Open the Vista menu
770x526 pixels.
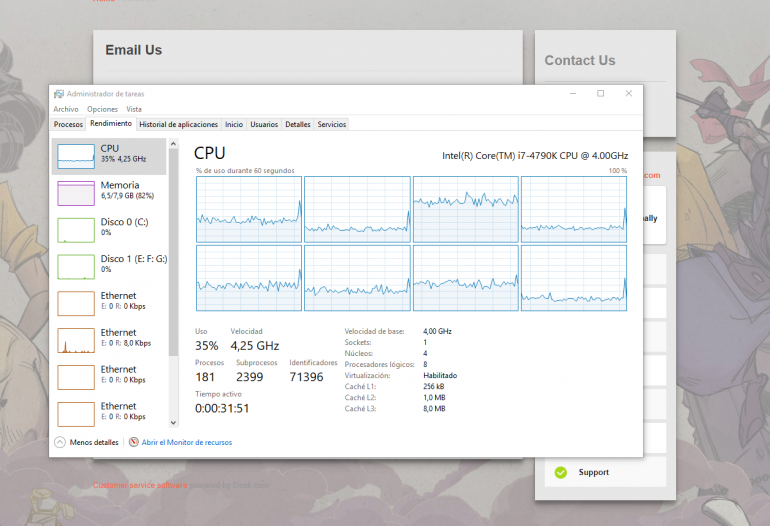(134, 109)
